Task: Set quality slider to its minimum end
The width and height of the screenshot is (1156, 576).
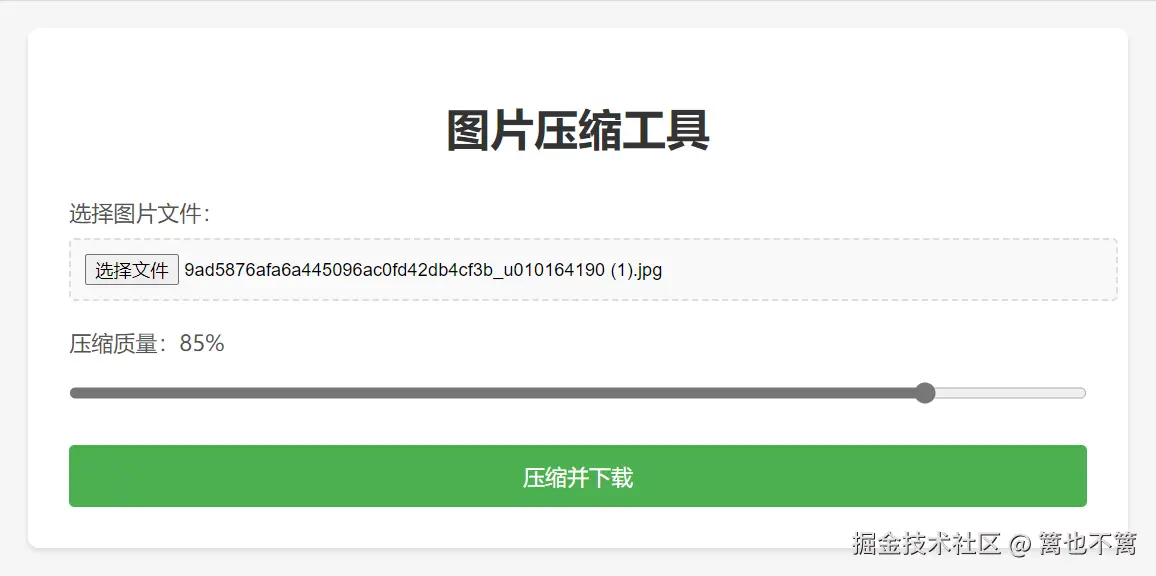Action: [72, 393]
